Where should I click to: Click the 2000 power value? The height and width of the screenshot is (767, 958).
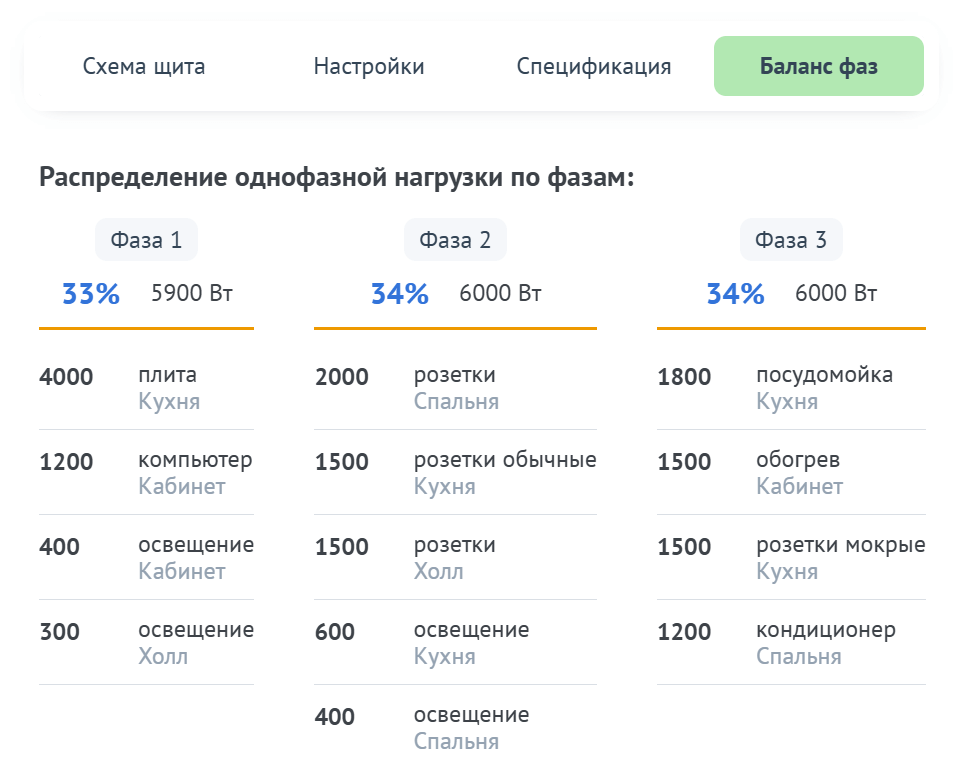pyautogui.click(x=342, y=376)
